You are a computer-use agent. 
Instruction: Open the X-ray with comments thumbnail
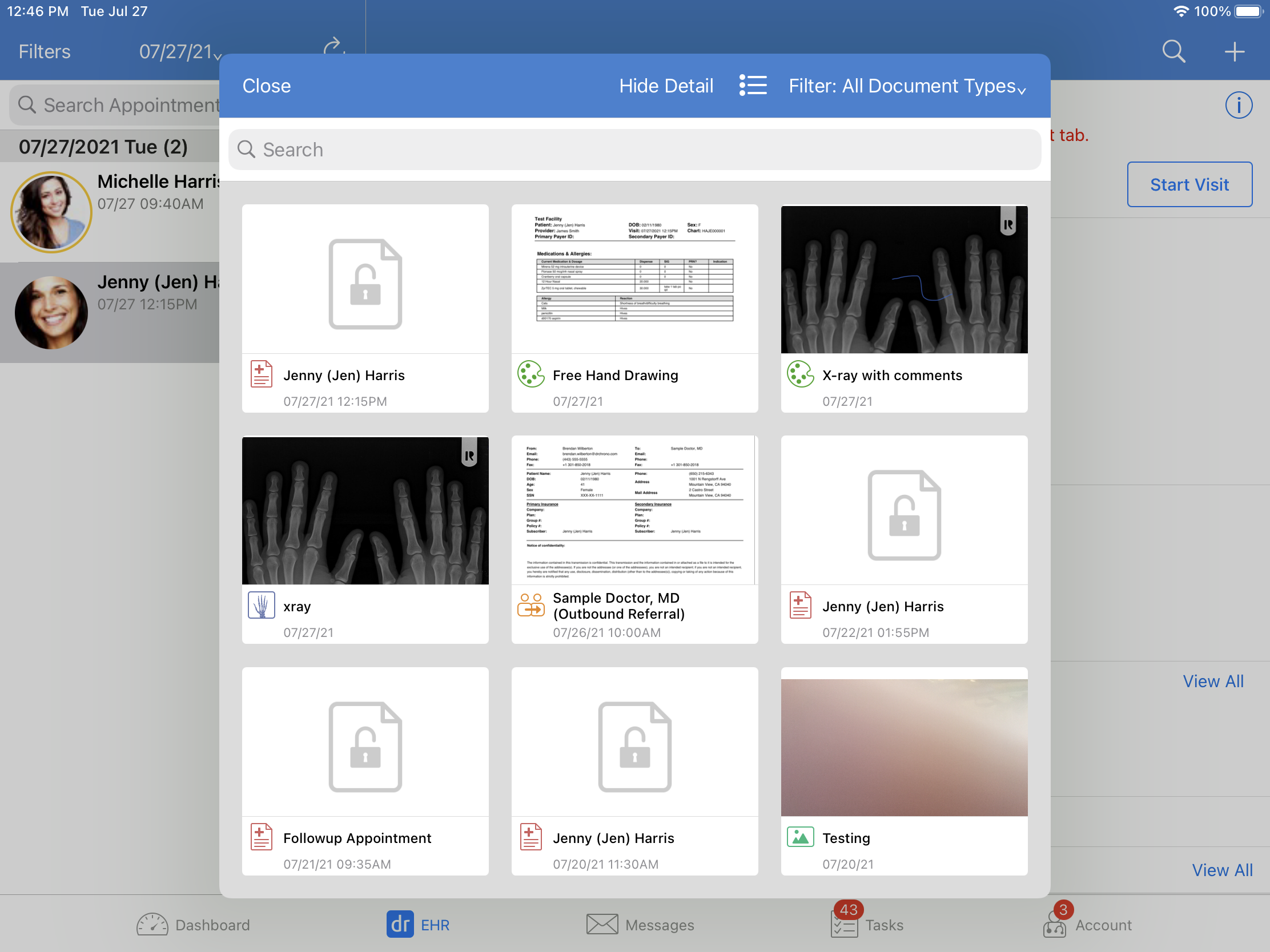pos(904,279)
